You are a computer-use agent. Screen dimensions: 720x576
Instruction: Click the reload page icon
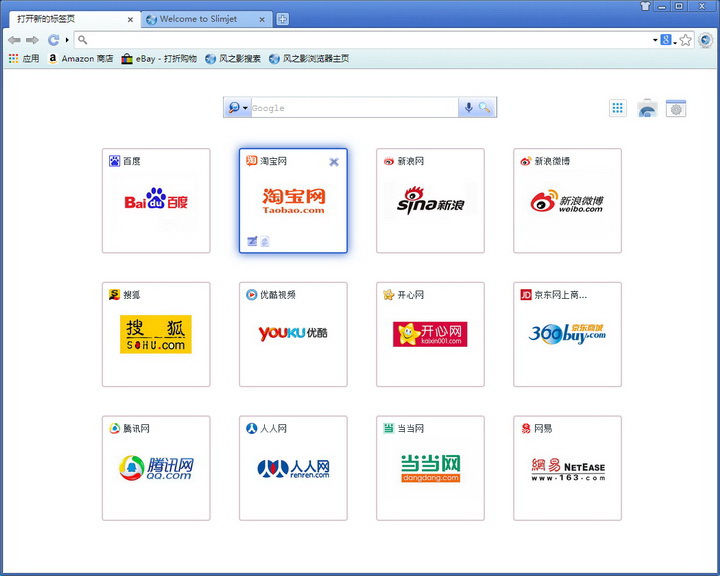(x=53, y=40)
